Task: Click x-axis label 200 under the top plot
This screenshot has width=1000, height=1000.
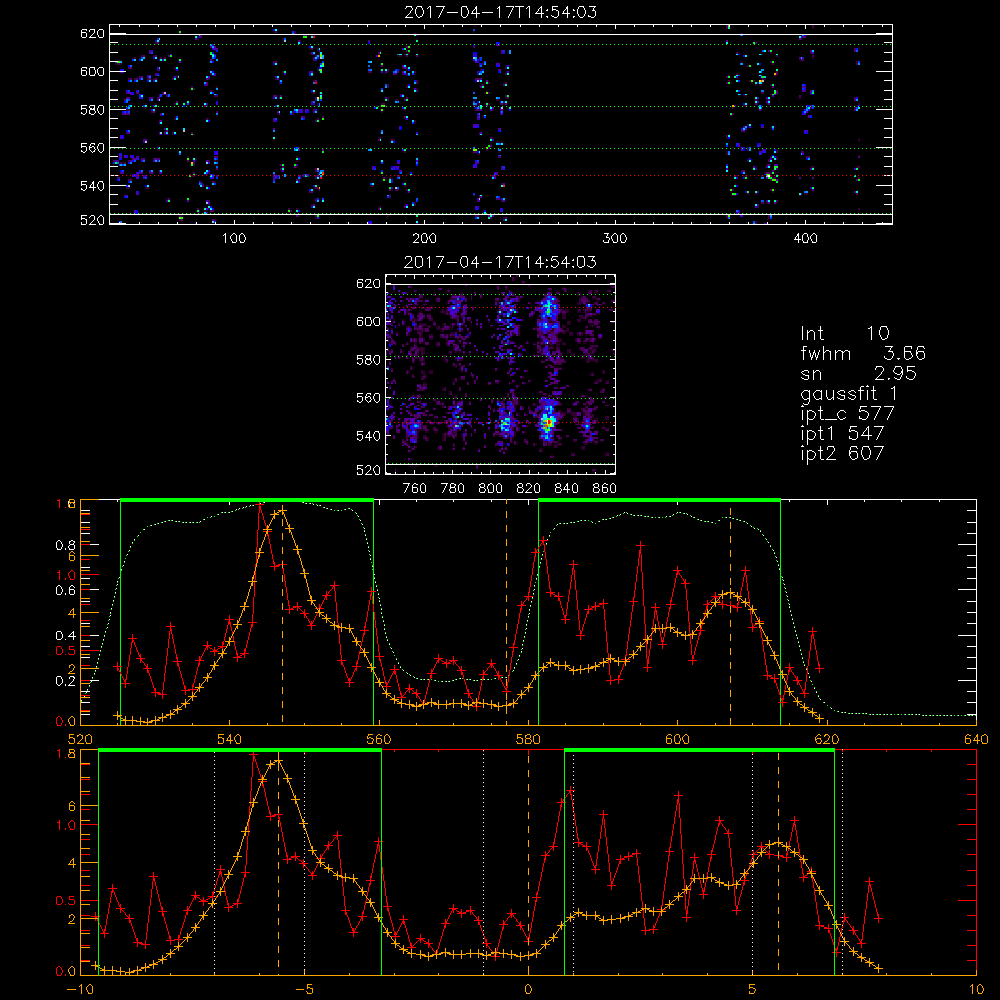Action: pyautogui.click(x=424, y=239)
